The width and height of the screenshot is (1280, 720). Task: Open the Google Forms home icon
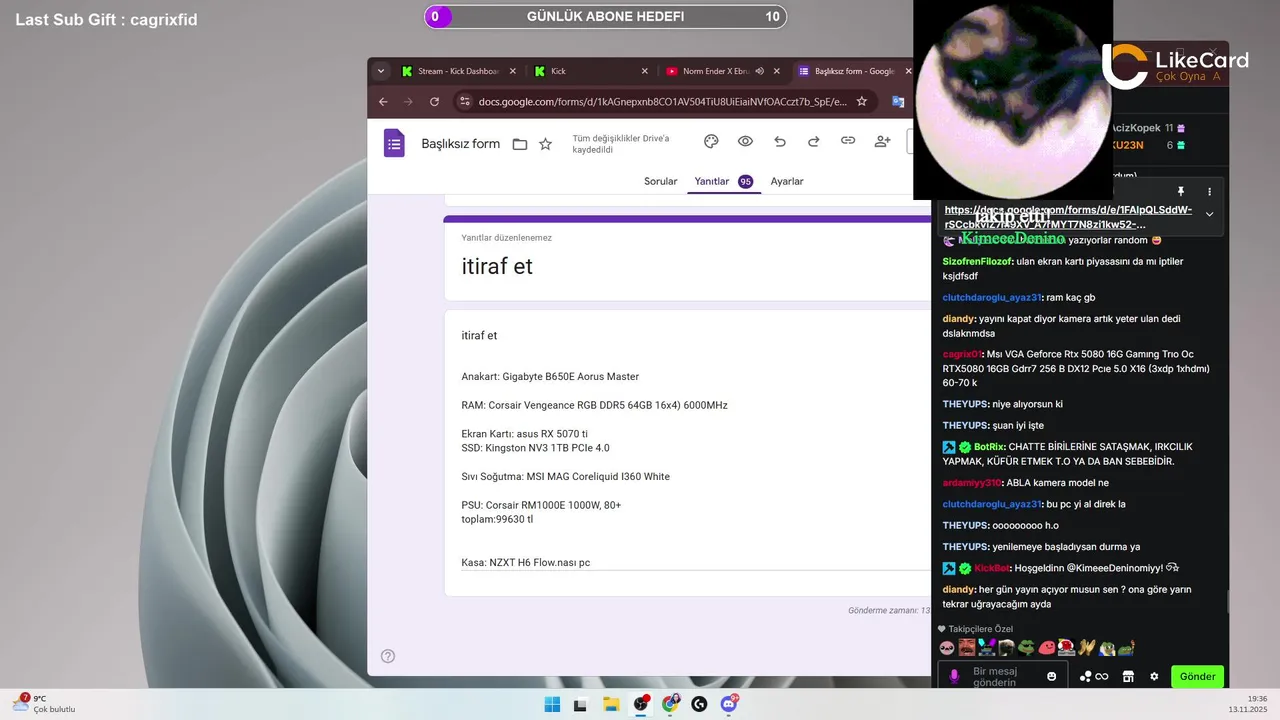coord(394,143)
